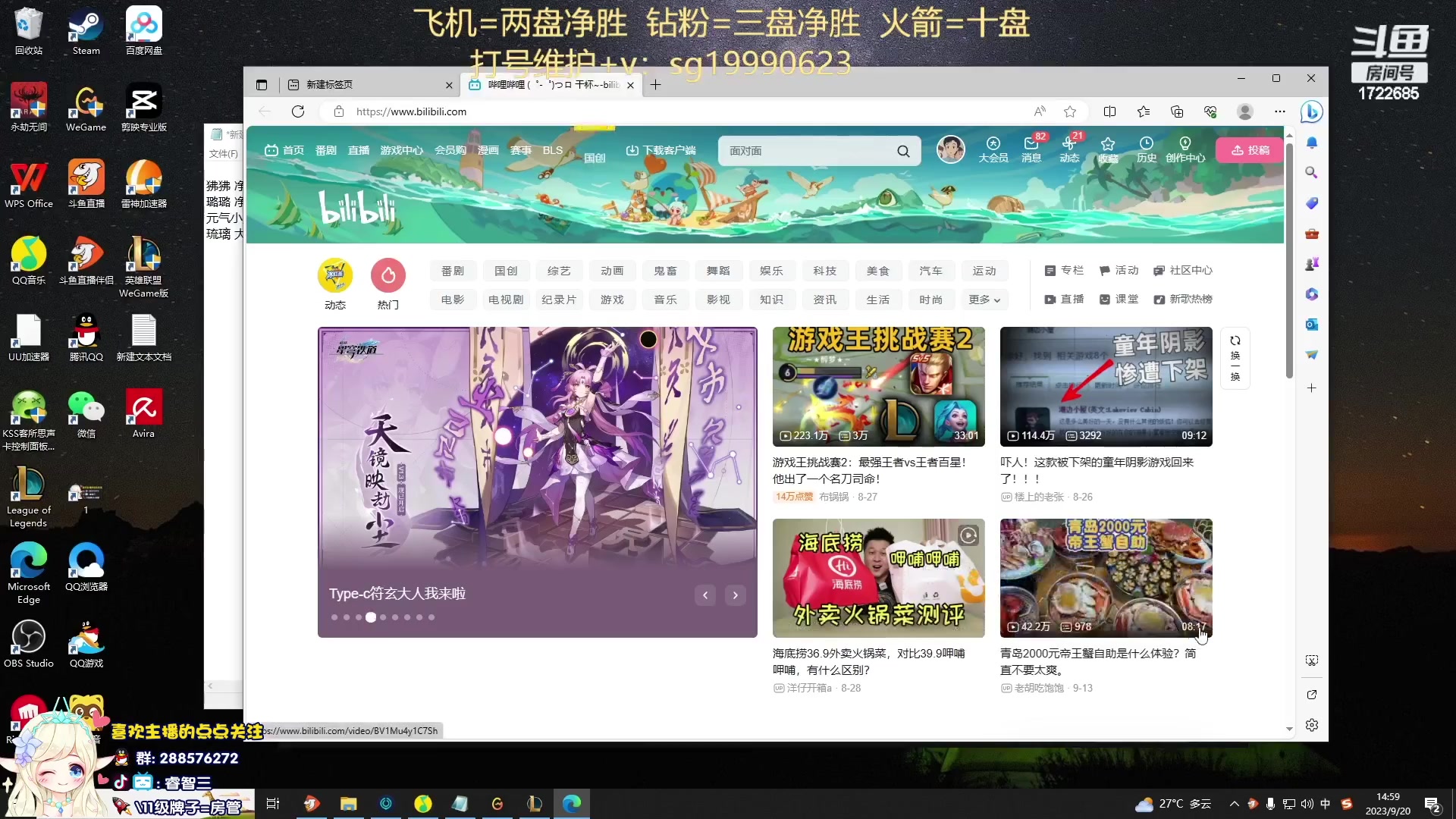Viewport: 1456px width, 819px height.
Task: Open Edge tab actions menu button
Action: (x=262, y=85)
